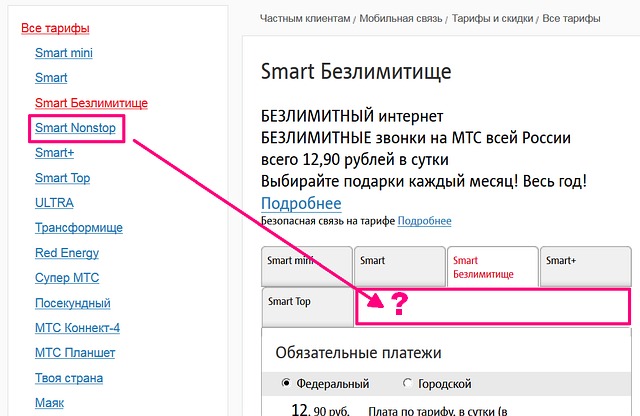Click the Smart Безлимитище page heading
Viewport: 640px width, 416px height.
point(356,71)
